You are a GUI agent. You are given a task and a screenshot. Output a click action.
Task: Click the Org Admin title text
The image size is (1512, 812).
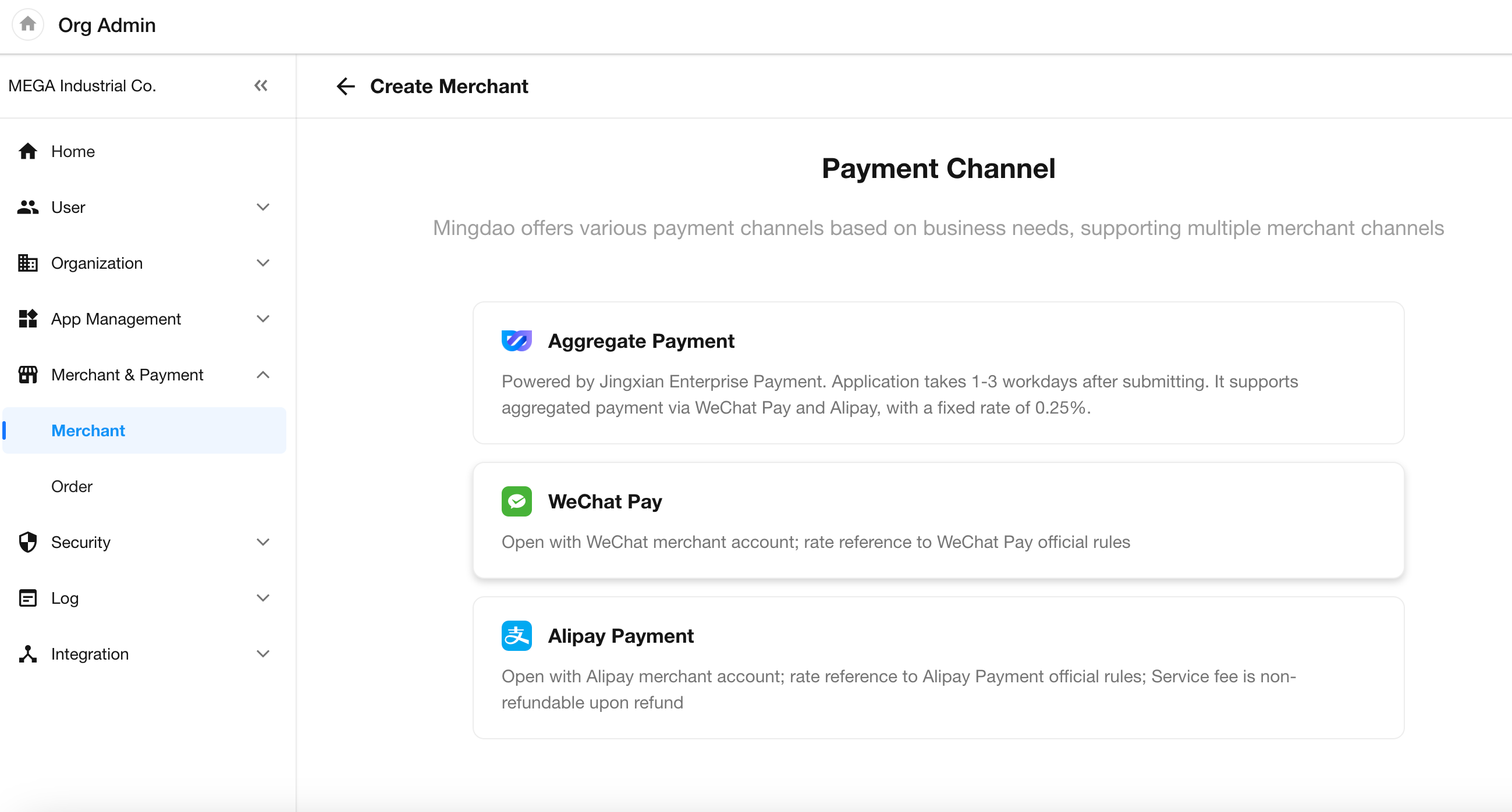[x=107, y=24]
